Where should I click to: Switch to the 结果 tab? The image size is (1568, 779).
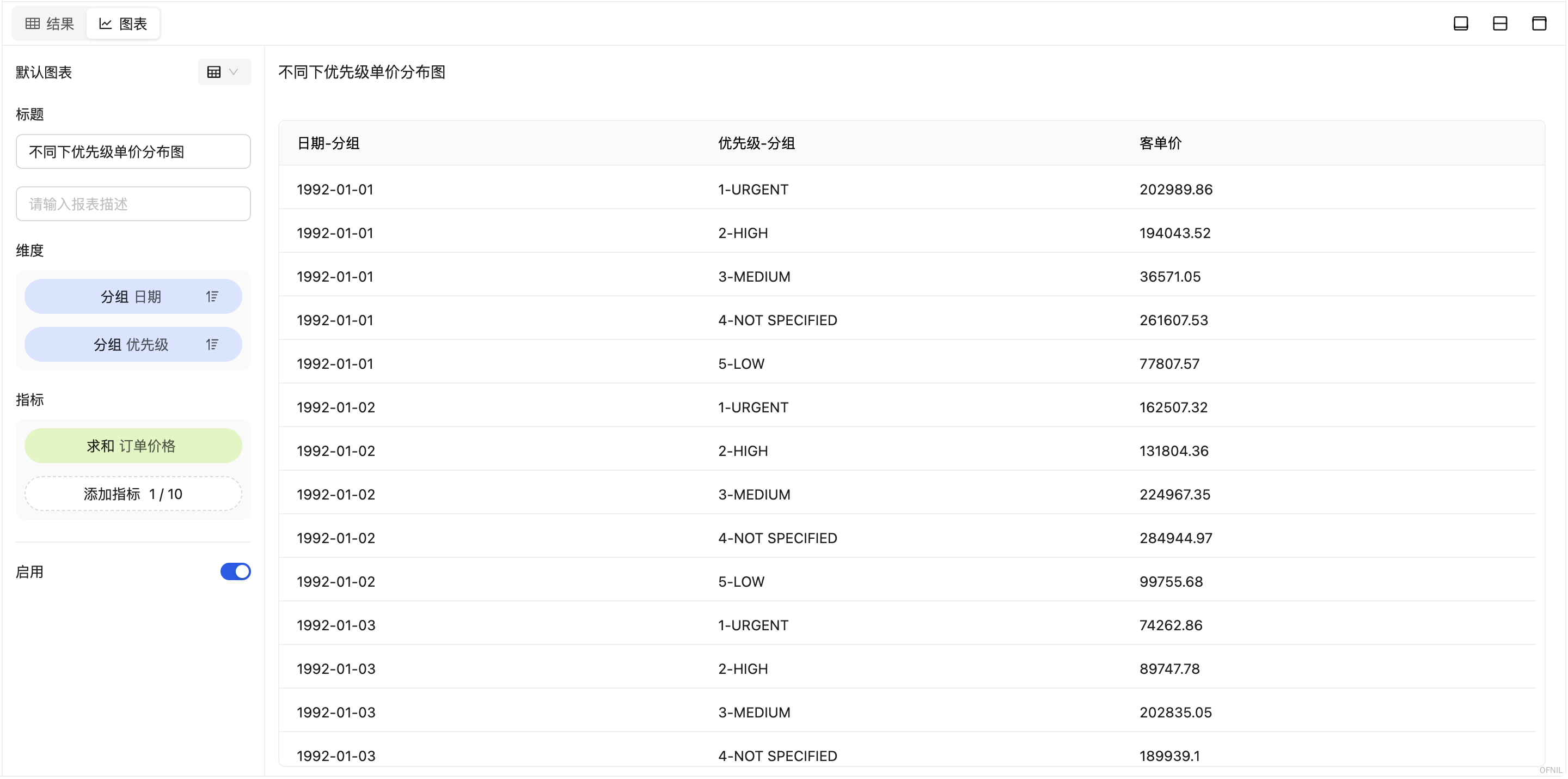(50, 24)
